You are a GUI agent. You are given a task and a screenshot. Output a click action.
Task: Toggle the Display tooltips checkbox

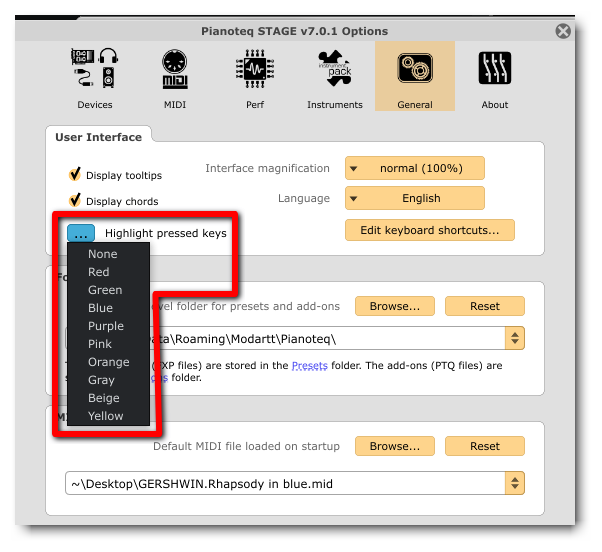[x=75, y=174]
